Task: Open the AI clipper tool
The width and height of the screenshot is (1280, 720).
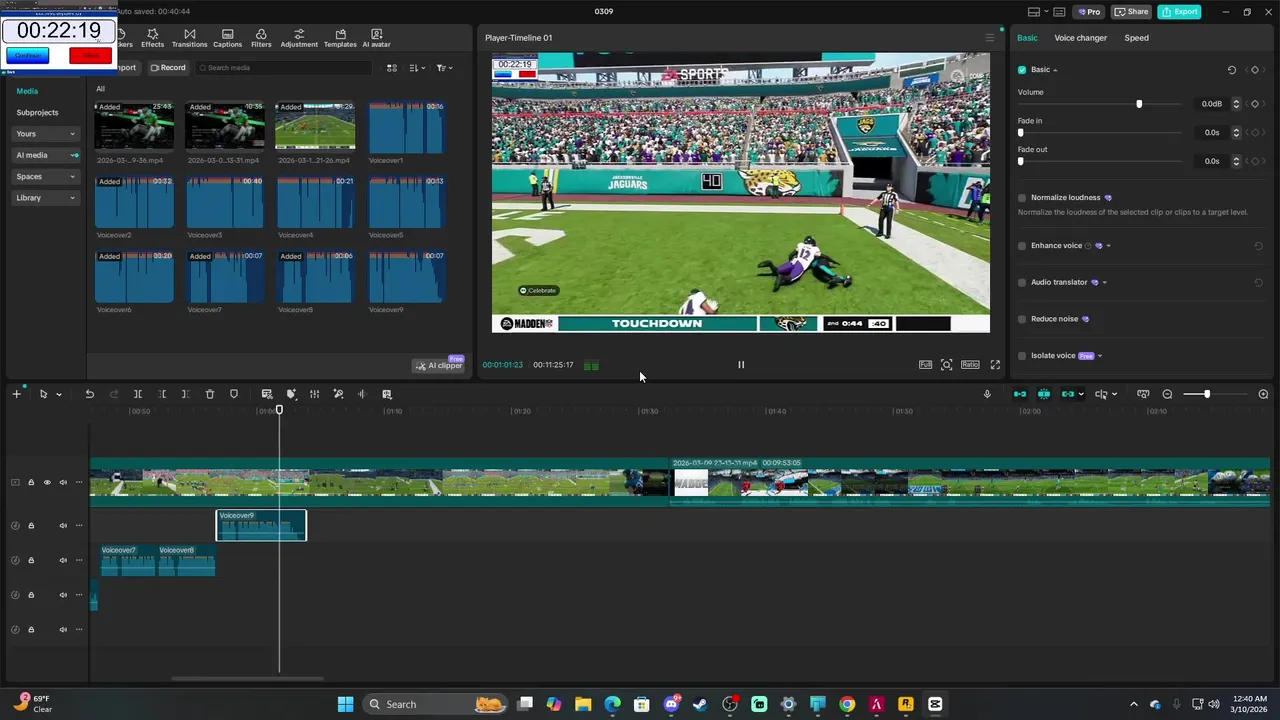Action: 439,365
